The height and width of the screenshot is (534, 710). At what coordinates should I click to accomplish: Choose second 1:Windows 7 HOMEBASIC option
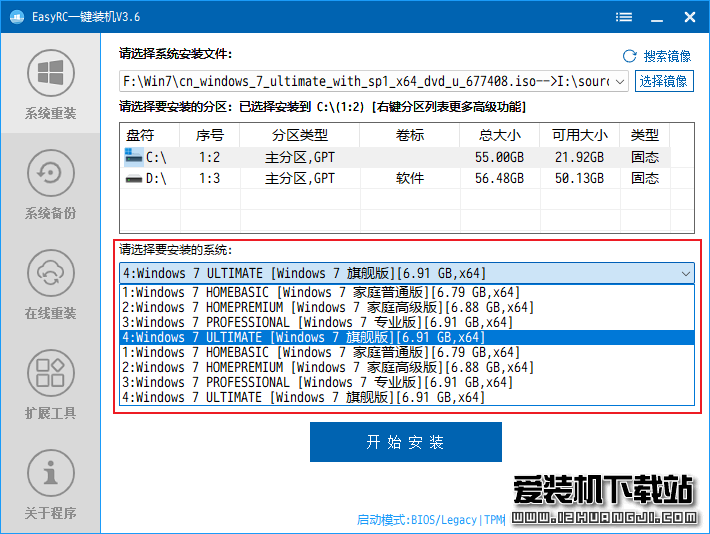(x=407, y=352)
